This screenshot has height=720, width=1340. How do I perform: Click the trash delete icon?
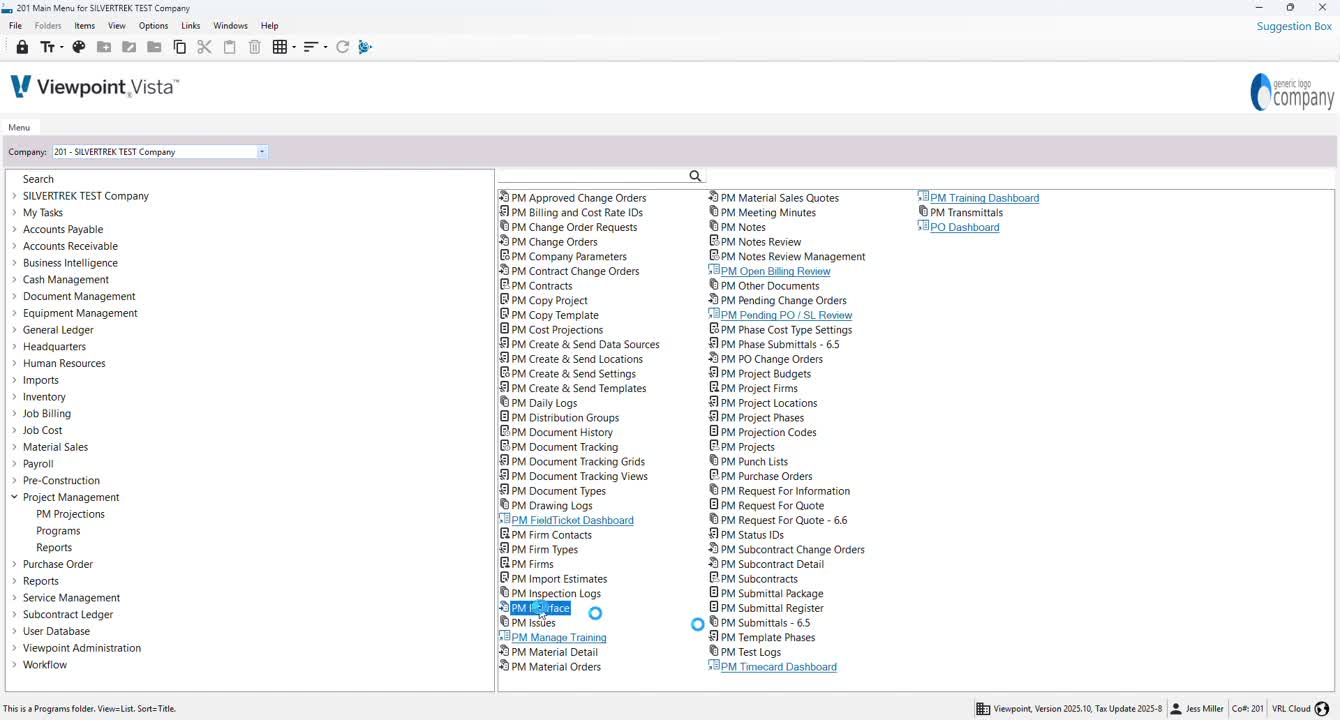pos(255,47)
